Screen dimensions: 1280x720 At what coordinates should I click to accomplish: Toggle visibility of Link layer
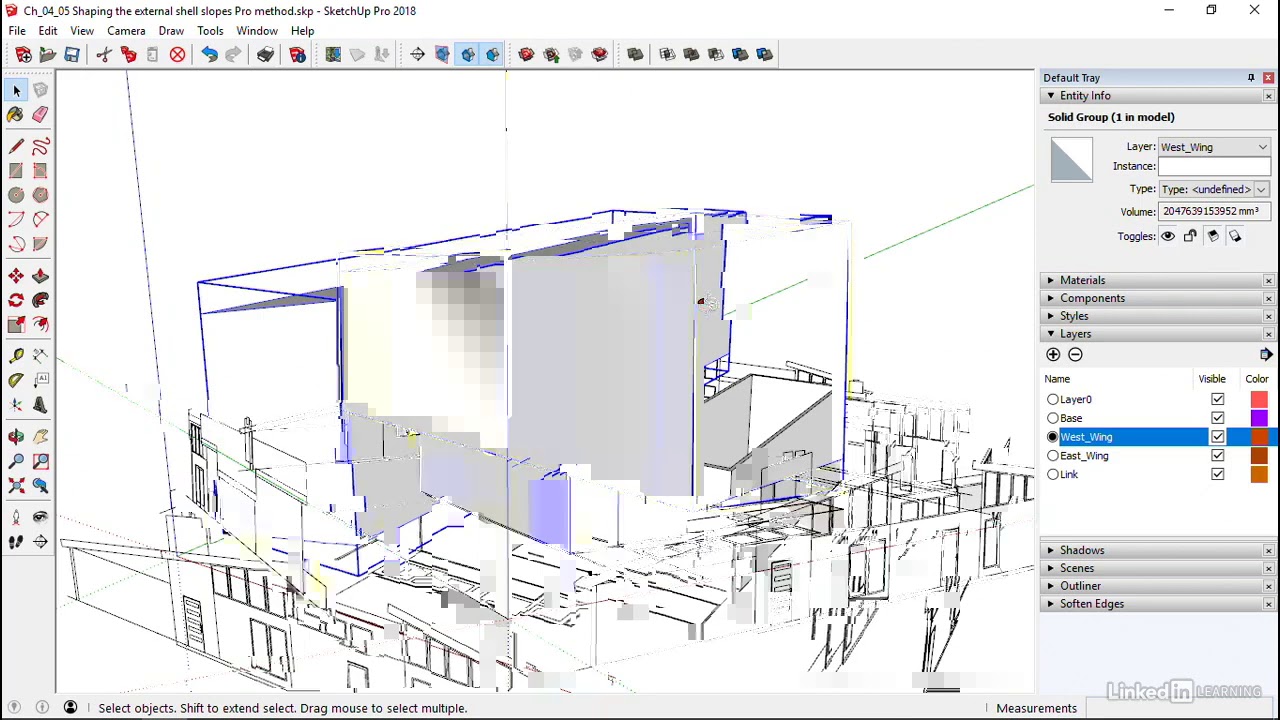1217,475
